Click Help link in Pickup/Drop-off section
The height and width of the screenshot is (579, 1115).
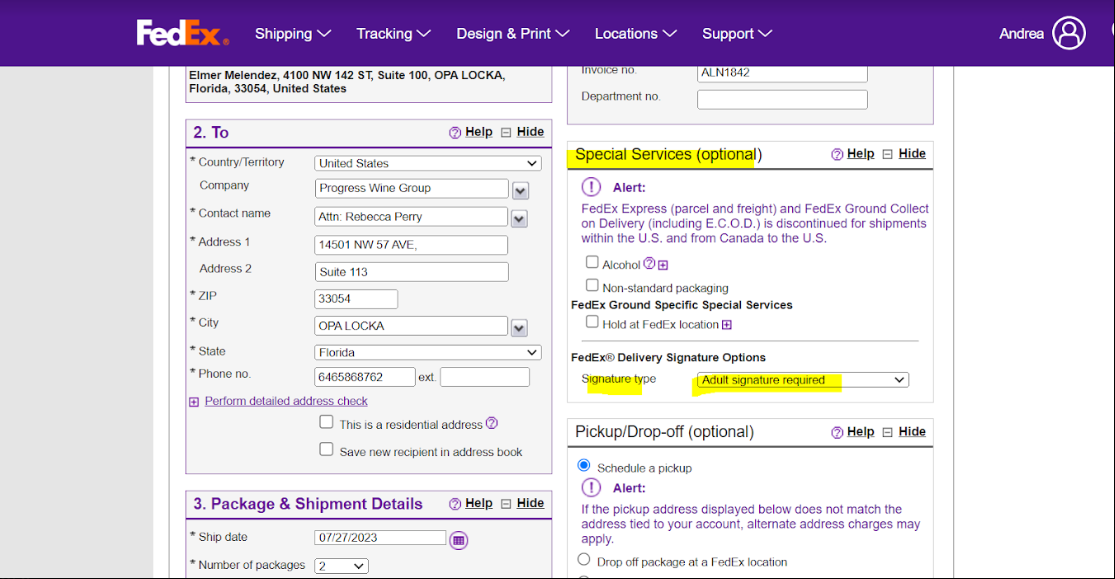pos(860,432)
